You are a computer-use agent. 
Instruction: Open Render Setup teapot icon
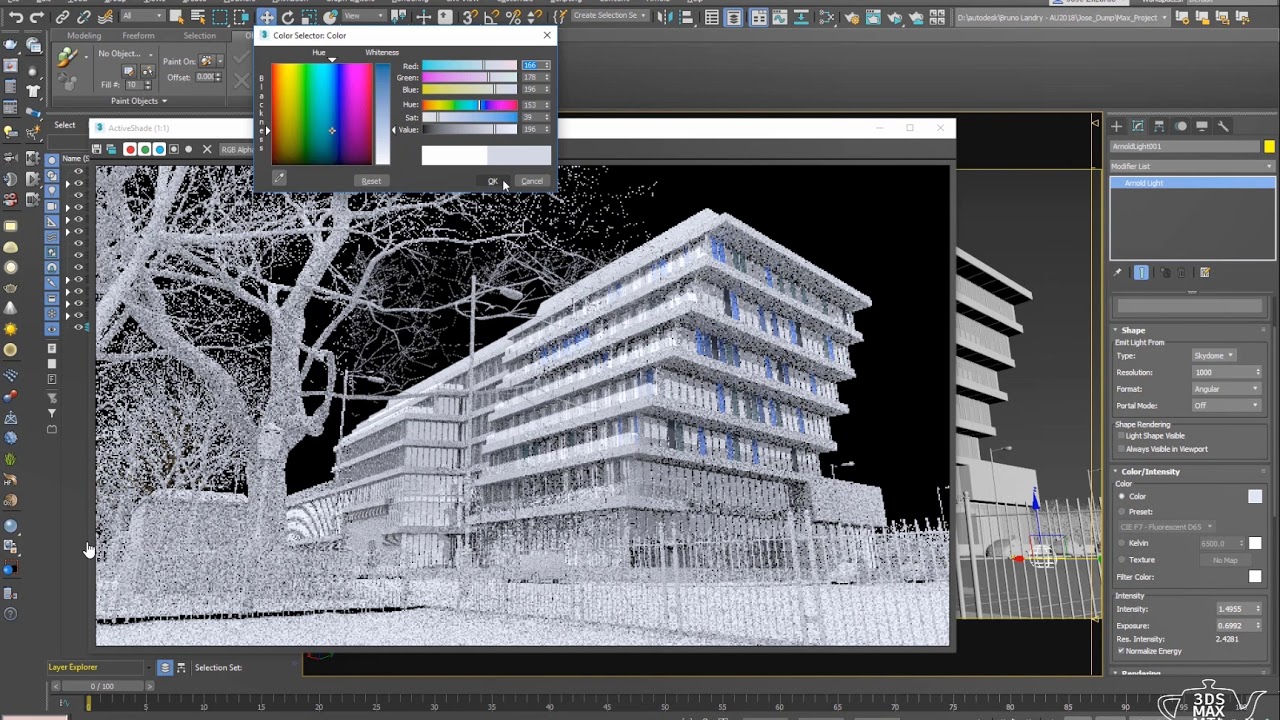tap(852, 17)
